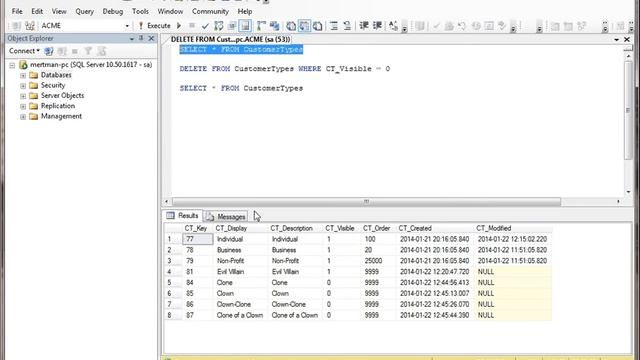Expand the Management node
The image size is (640, 360).
pyautogui.click(x=23, y=117)
